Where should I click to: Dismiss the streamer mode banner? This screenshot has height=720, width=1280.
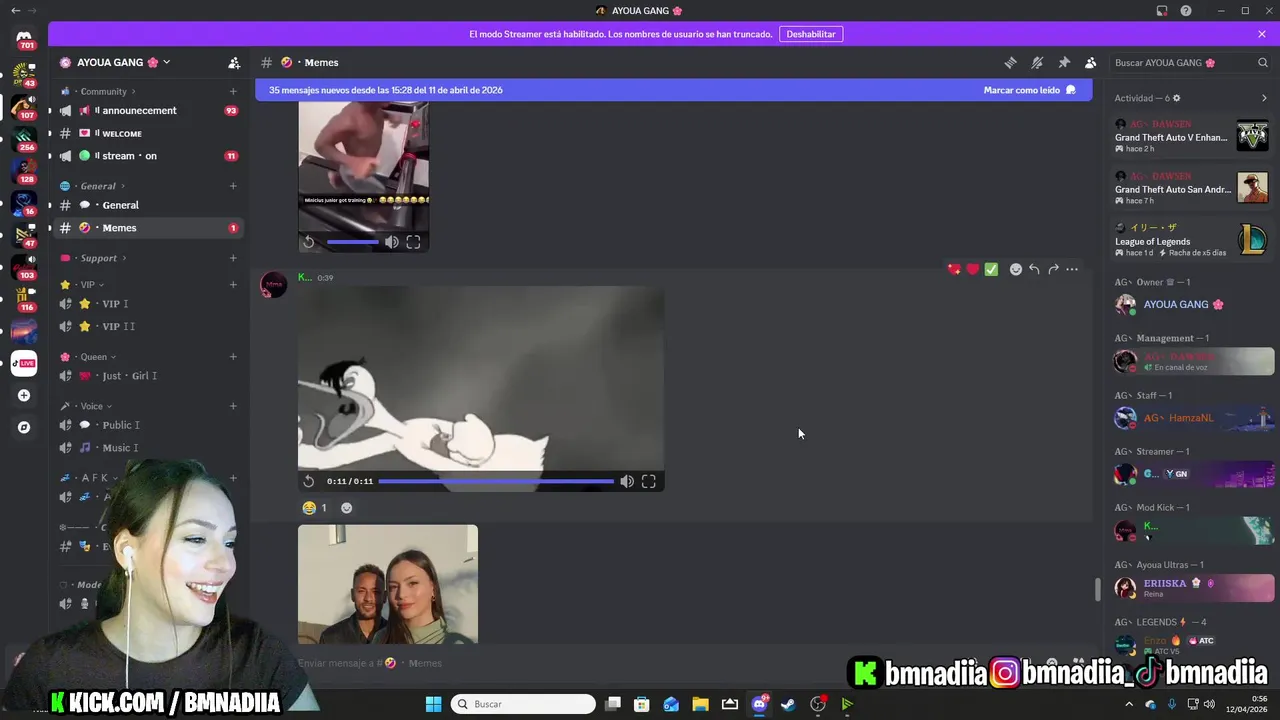pos(1262,34)
